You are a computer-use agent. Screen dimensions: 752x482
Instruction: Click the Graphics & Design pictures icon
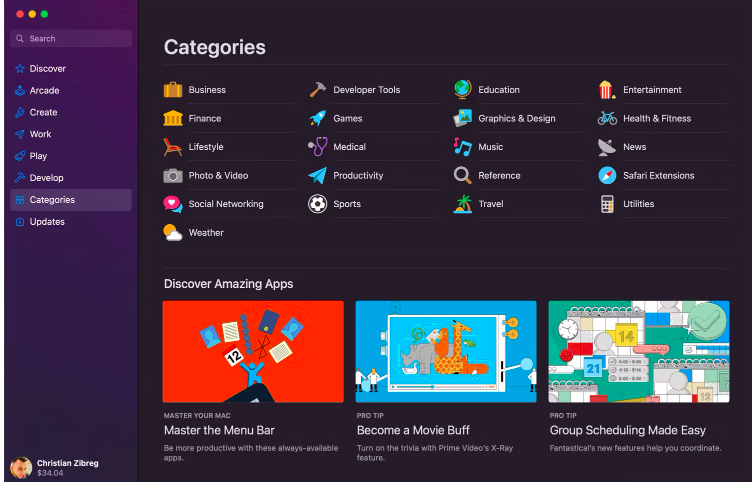tap(463, 118)
